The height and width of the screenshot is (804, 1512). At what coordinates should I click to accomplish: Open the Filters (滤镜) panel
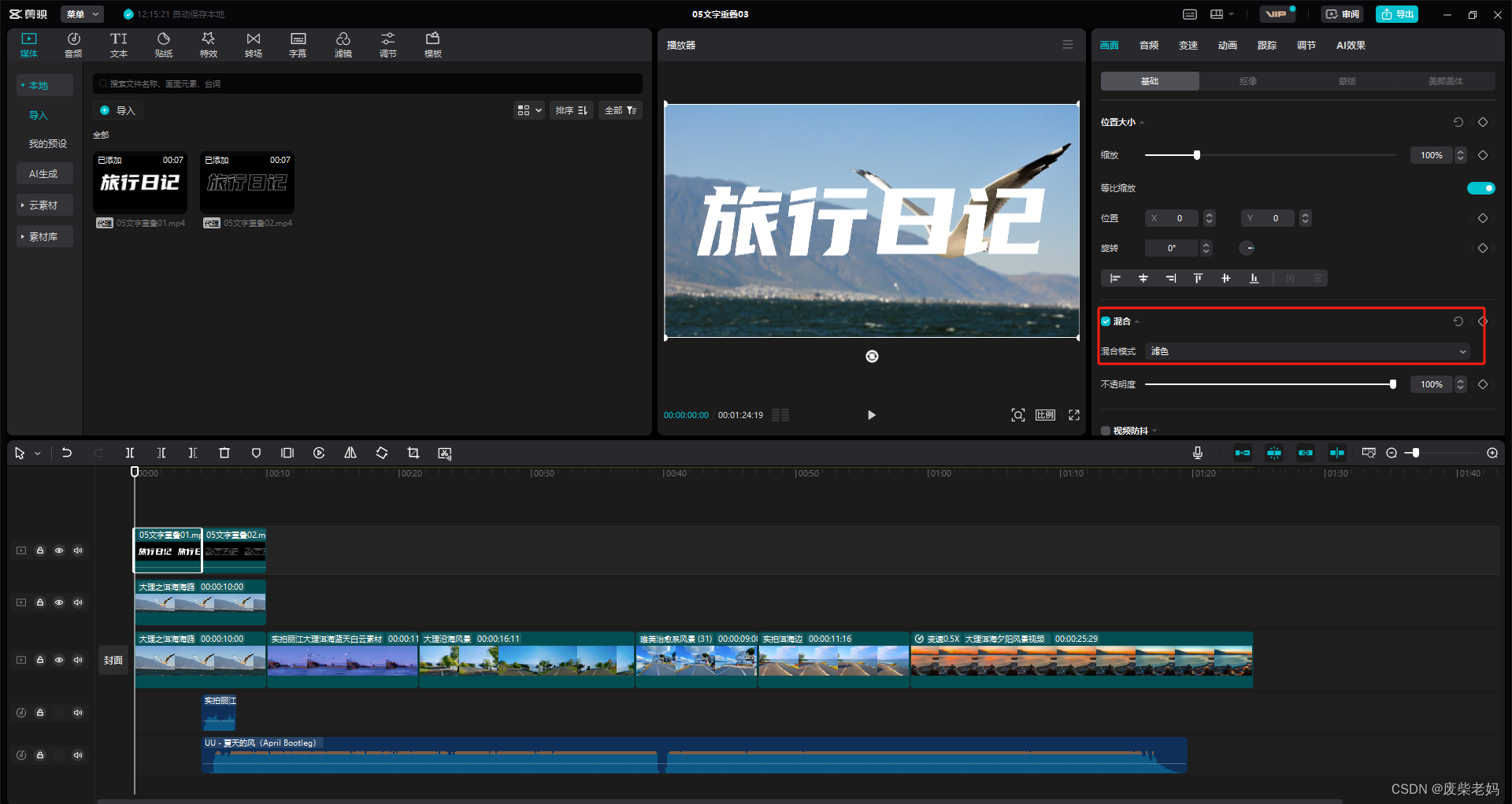coord(343,45)
